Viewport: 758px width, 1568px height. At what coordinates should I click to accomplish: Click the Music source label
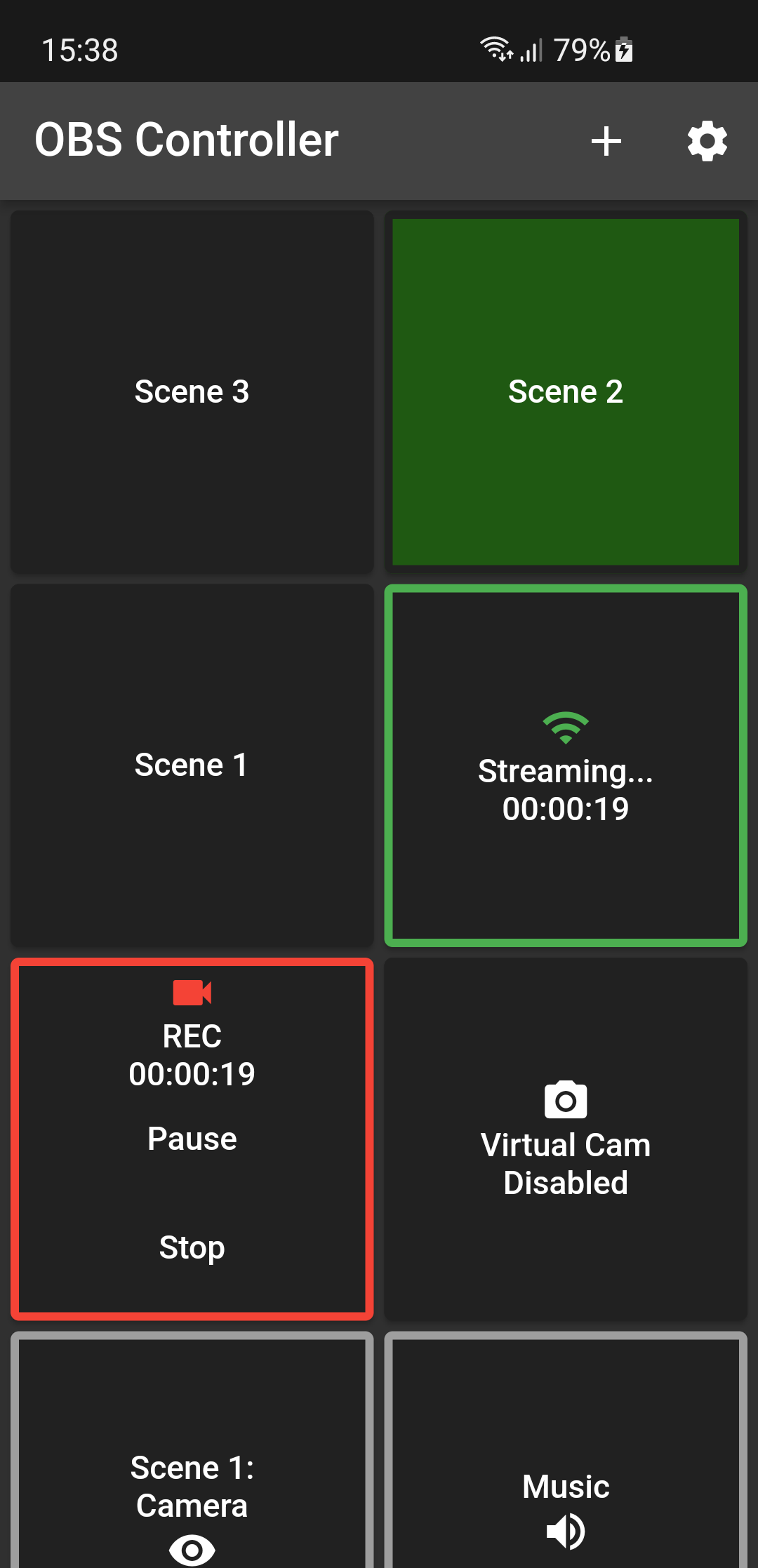click(x=565, y=1487)
